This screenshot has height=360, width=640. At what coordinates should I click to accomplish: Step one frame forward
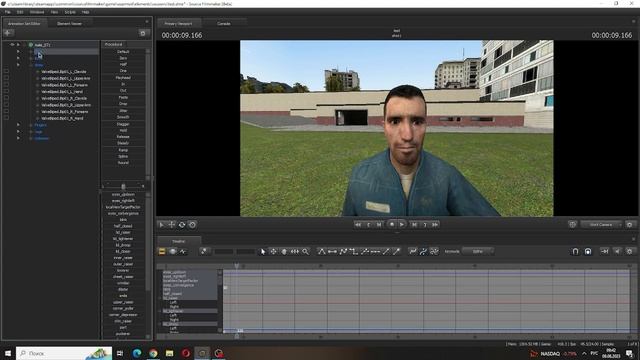click(x=414, y=224)
